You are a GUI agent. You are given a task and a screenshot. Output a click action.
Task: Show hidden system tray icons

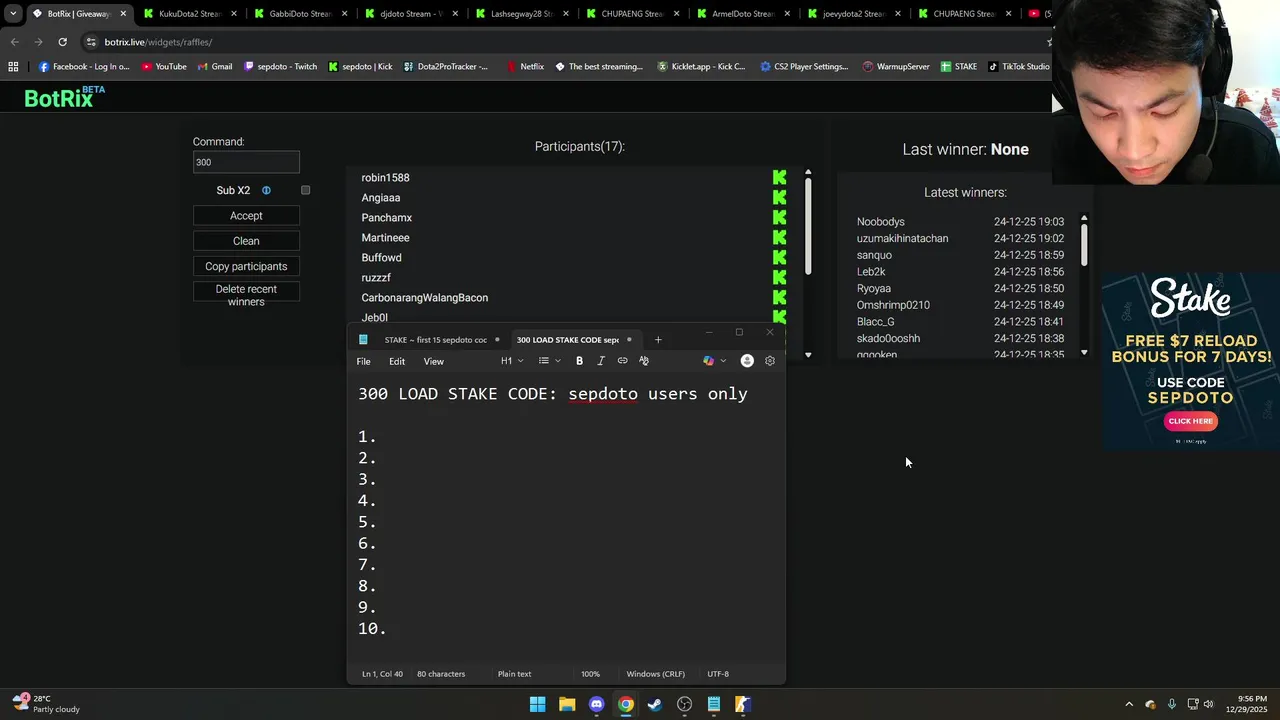pos(1129,704)
